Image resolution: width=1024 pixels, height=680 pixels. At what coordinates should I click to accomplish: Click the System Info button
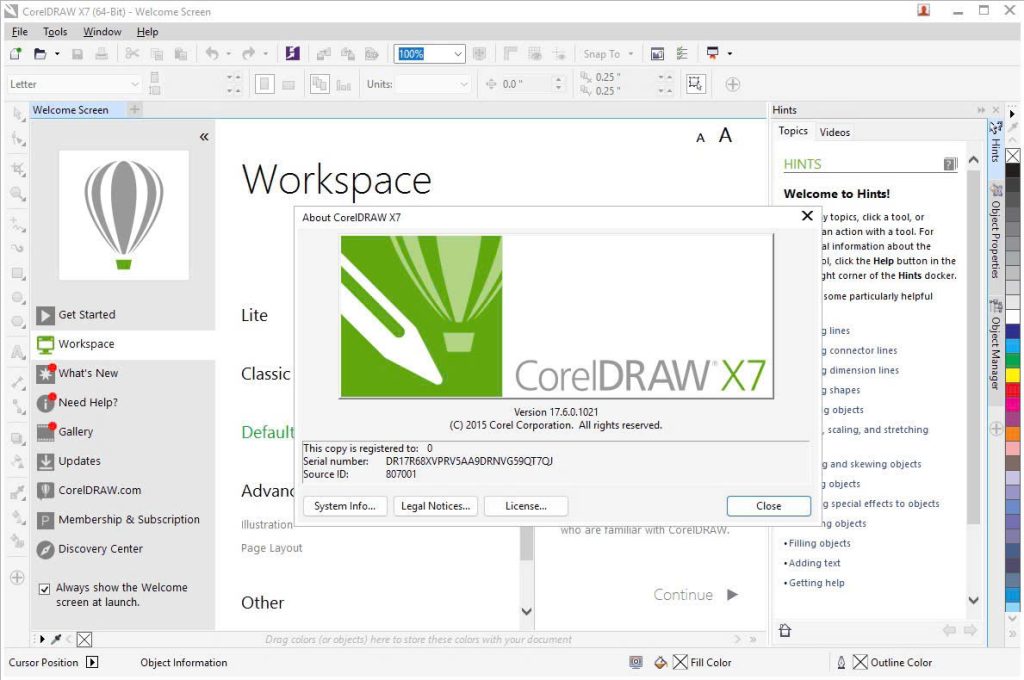tap(344, 506)
